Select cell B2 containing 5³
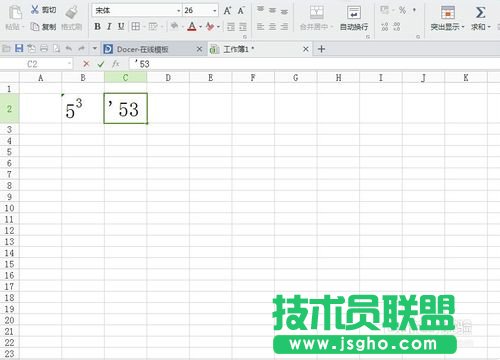This screenshot has height=360, width=500. point(83,109)
